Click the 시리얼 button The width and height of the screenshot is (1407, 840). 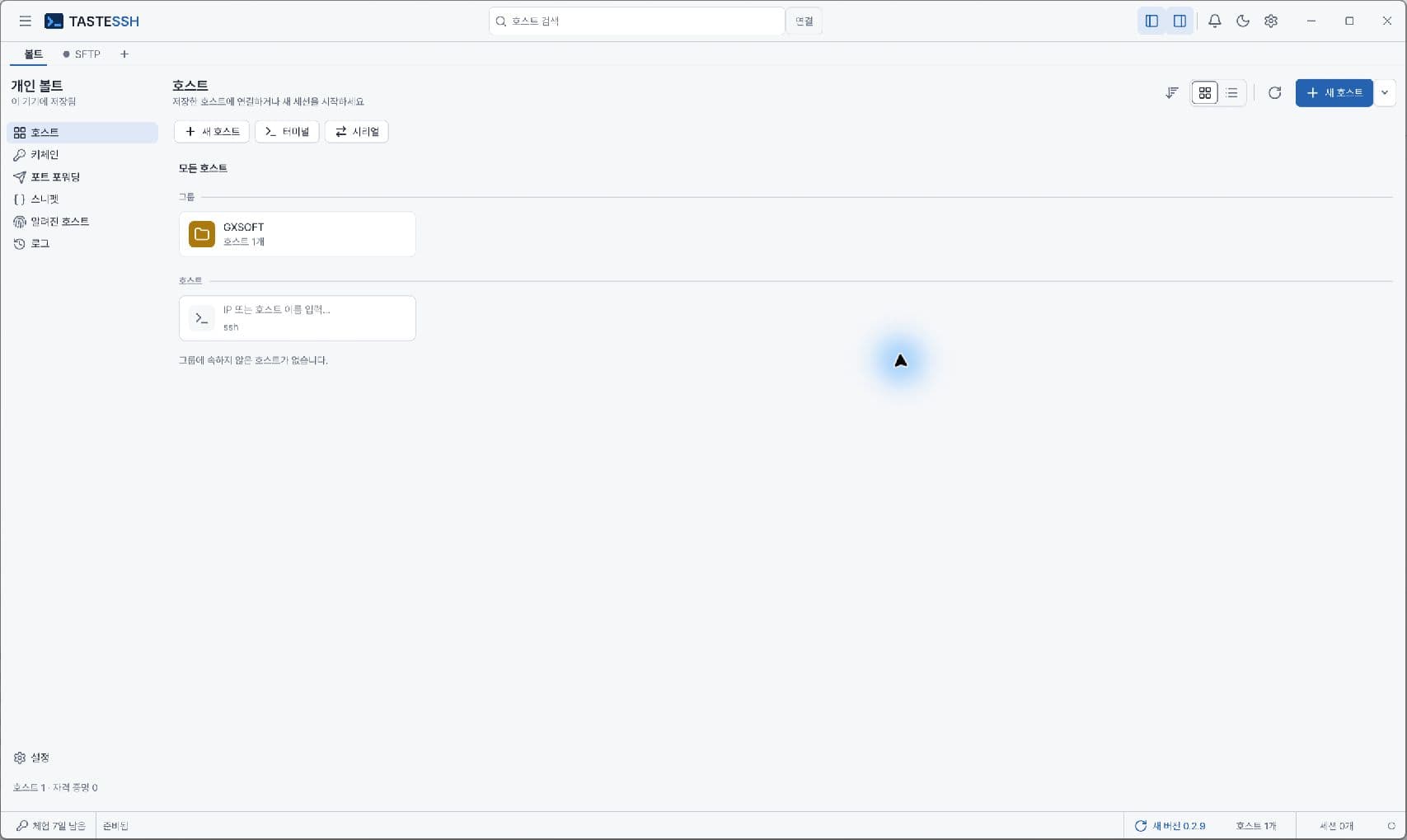(357, 132)
